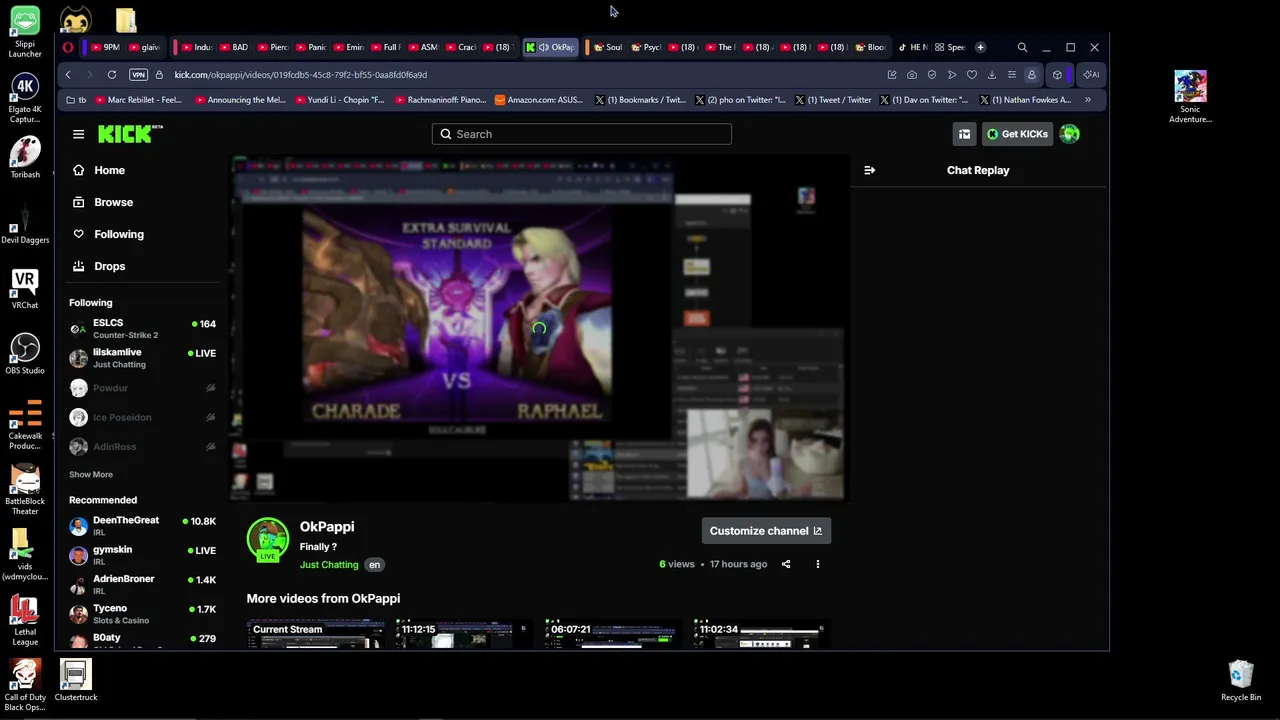Select the Slippi Launcher desktop icon
This screenshot has width=1280, height=720.
25,32
